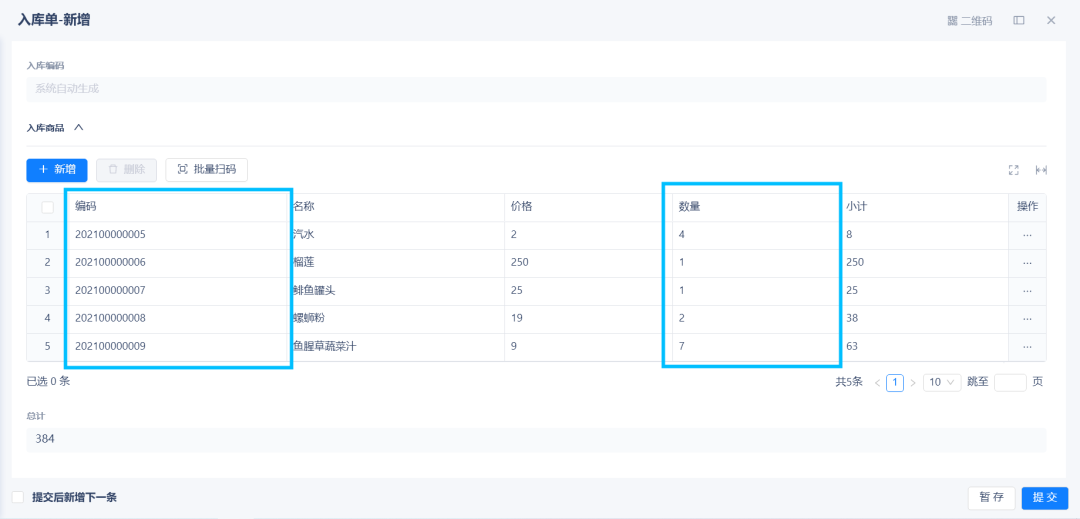Click the 编码 column header
1080x519 pixels.
(x=178, y=207)
